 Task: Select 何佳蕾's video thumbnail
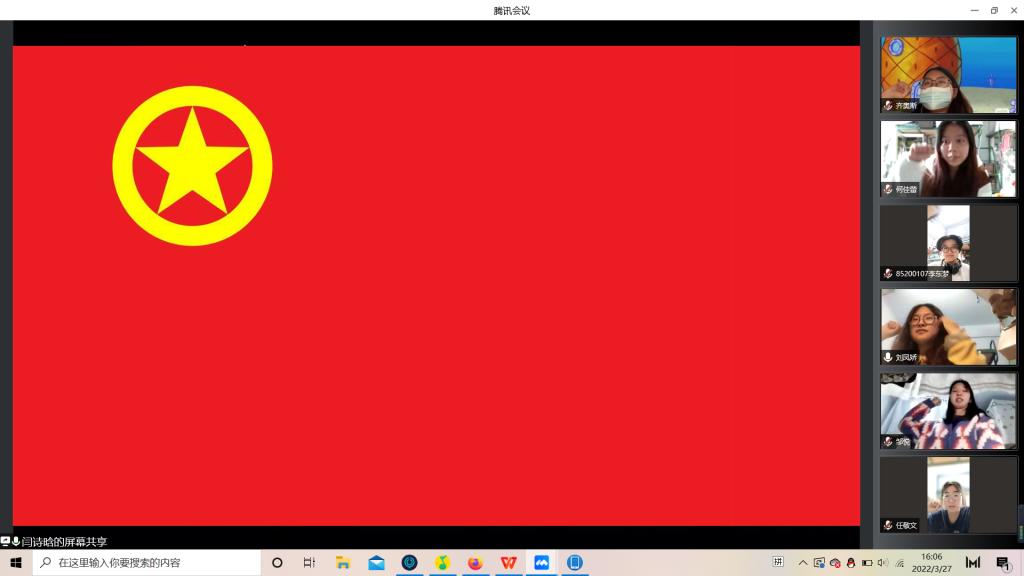(x=948, y=159)
